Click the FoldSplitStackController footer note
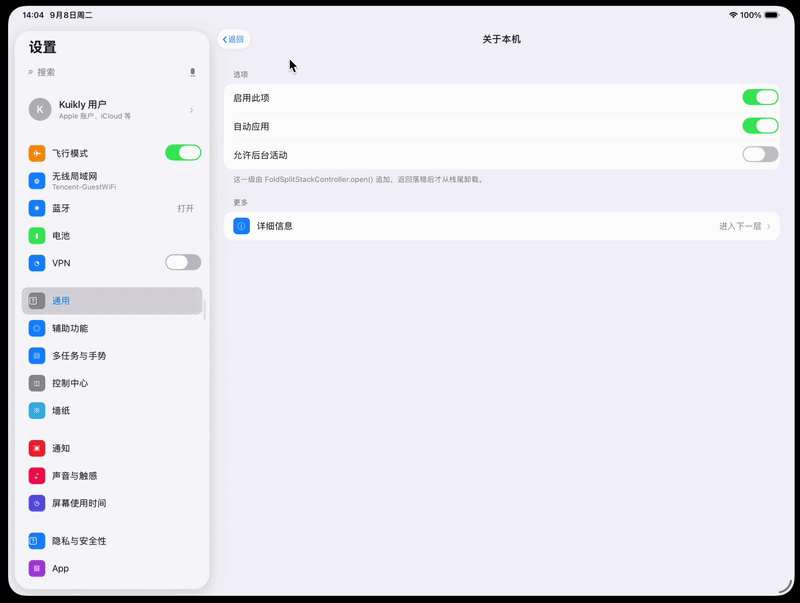This screenshot has height=603, width=800. pos(359,180)
